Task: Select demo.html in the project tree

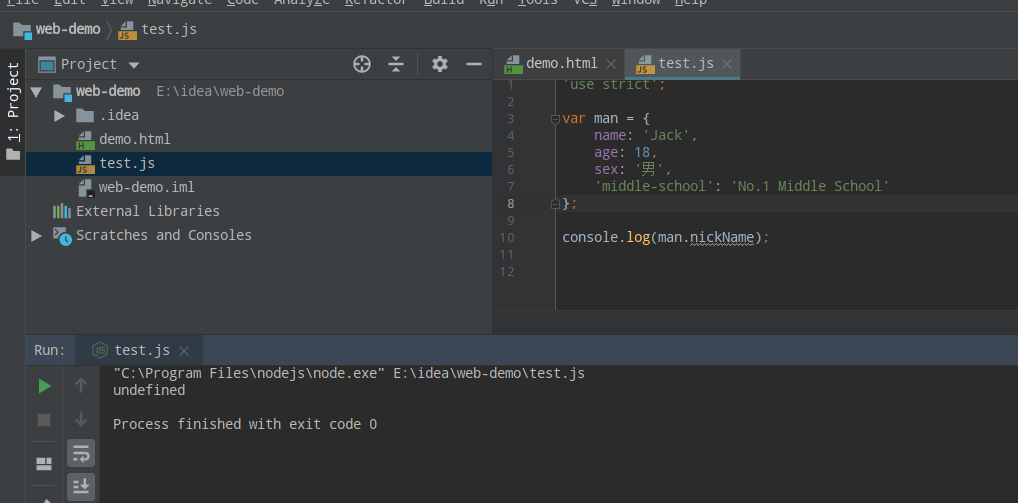Action: 135,140
